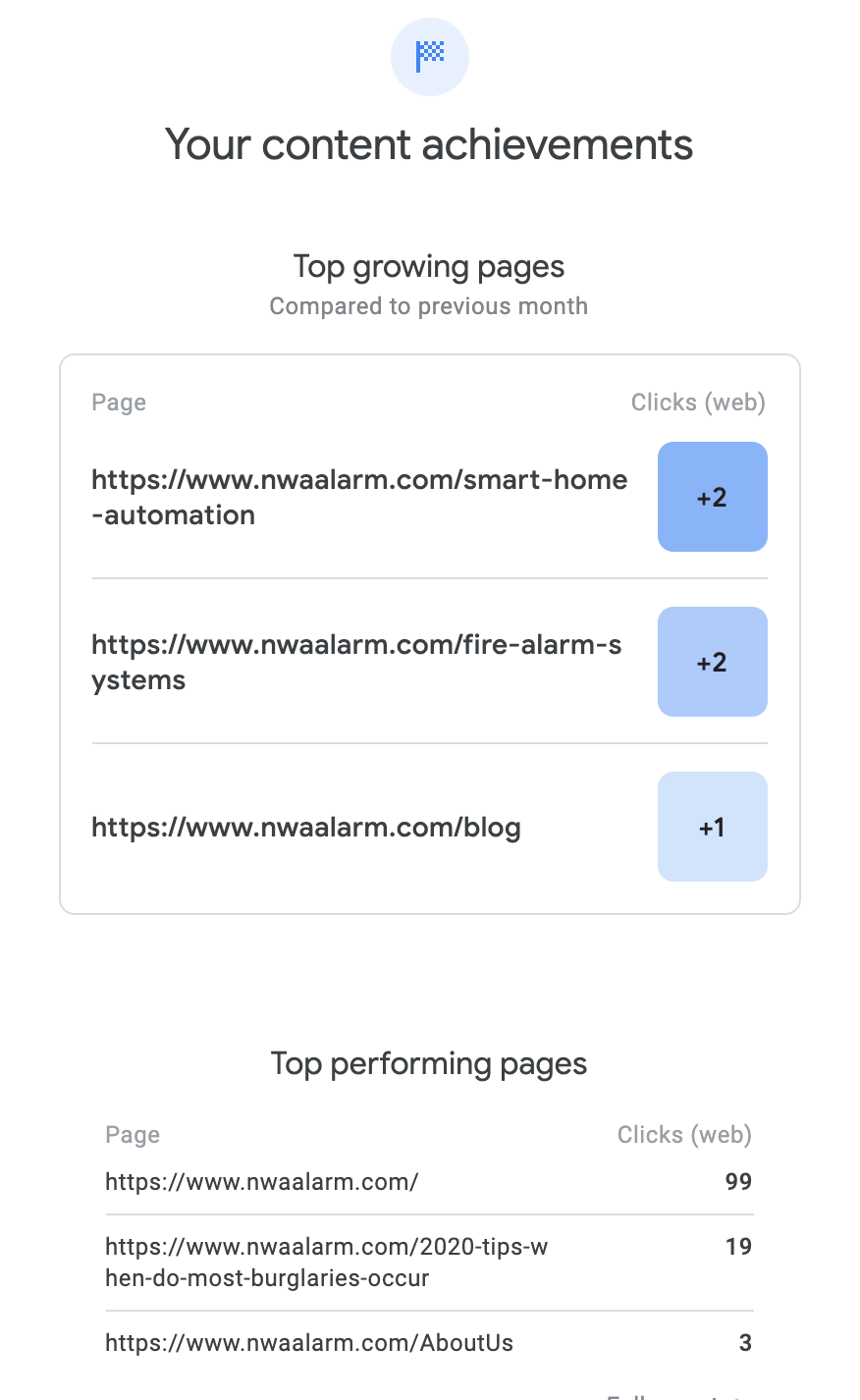The height and width of the screenshot is (1400, 860).
Task: Open the AboutUs page link
Action: click(x=308, y=1343)
